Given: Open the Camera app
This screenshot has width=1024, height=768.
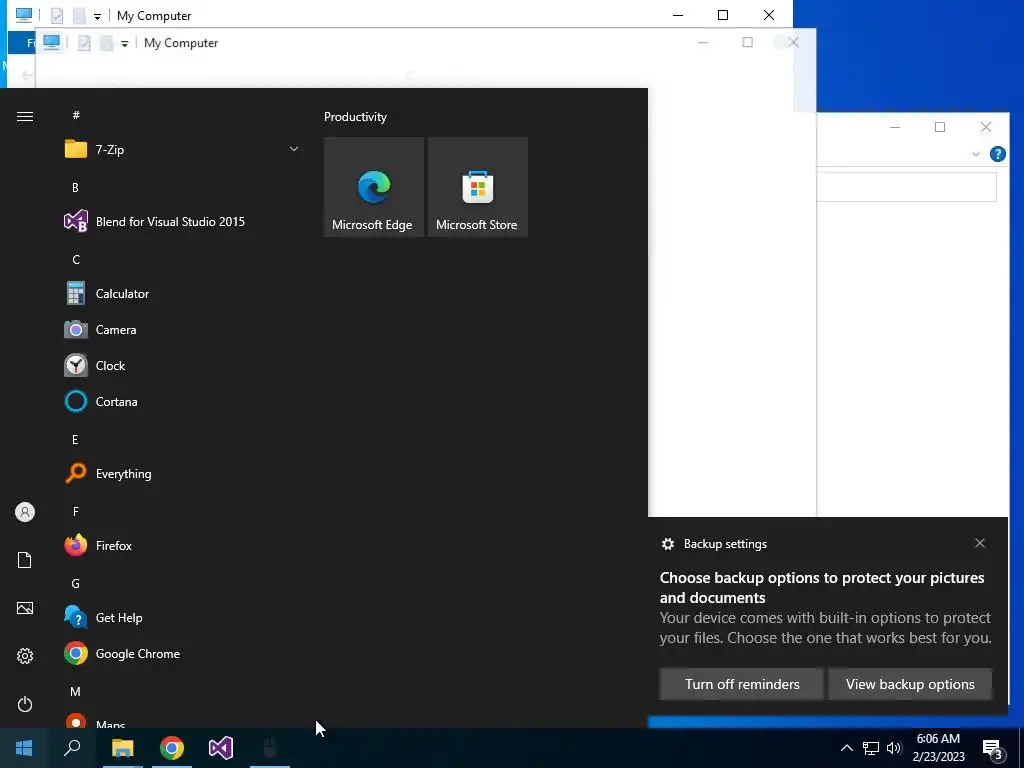Looking at the screenshot, I should (x=182, y=330).
